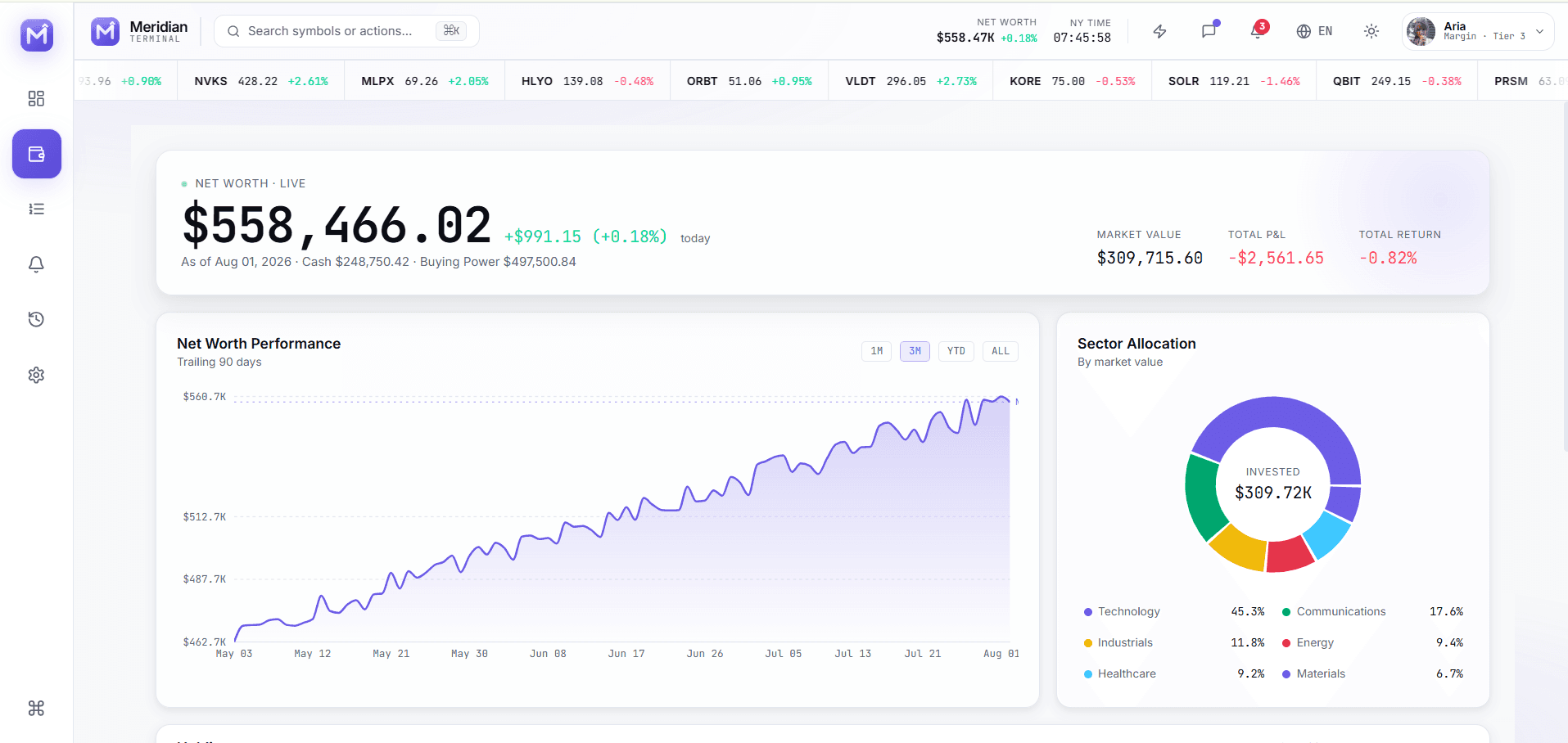Open the history clock icon in sidebar
Image resolution: width=1568 pixels, height=743 pixels.
(36, 320)
